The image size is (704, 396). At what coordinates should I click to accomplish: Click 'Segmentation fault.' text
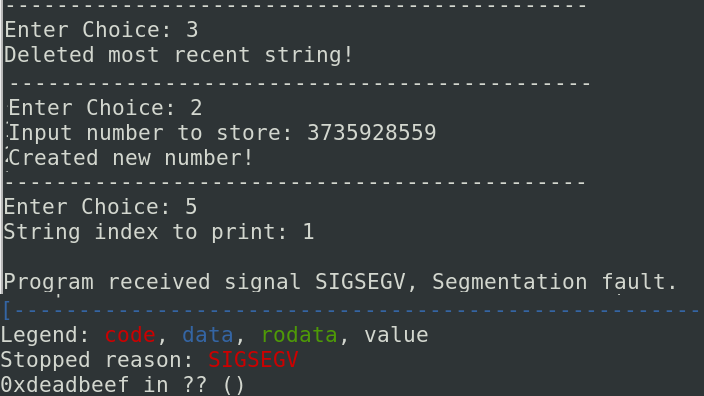click(554, 282)
